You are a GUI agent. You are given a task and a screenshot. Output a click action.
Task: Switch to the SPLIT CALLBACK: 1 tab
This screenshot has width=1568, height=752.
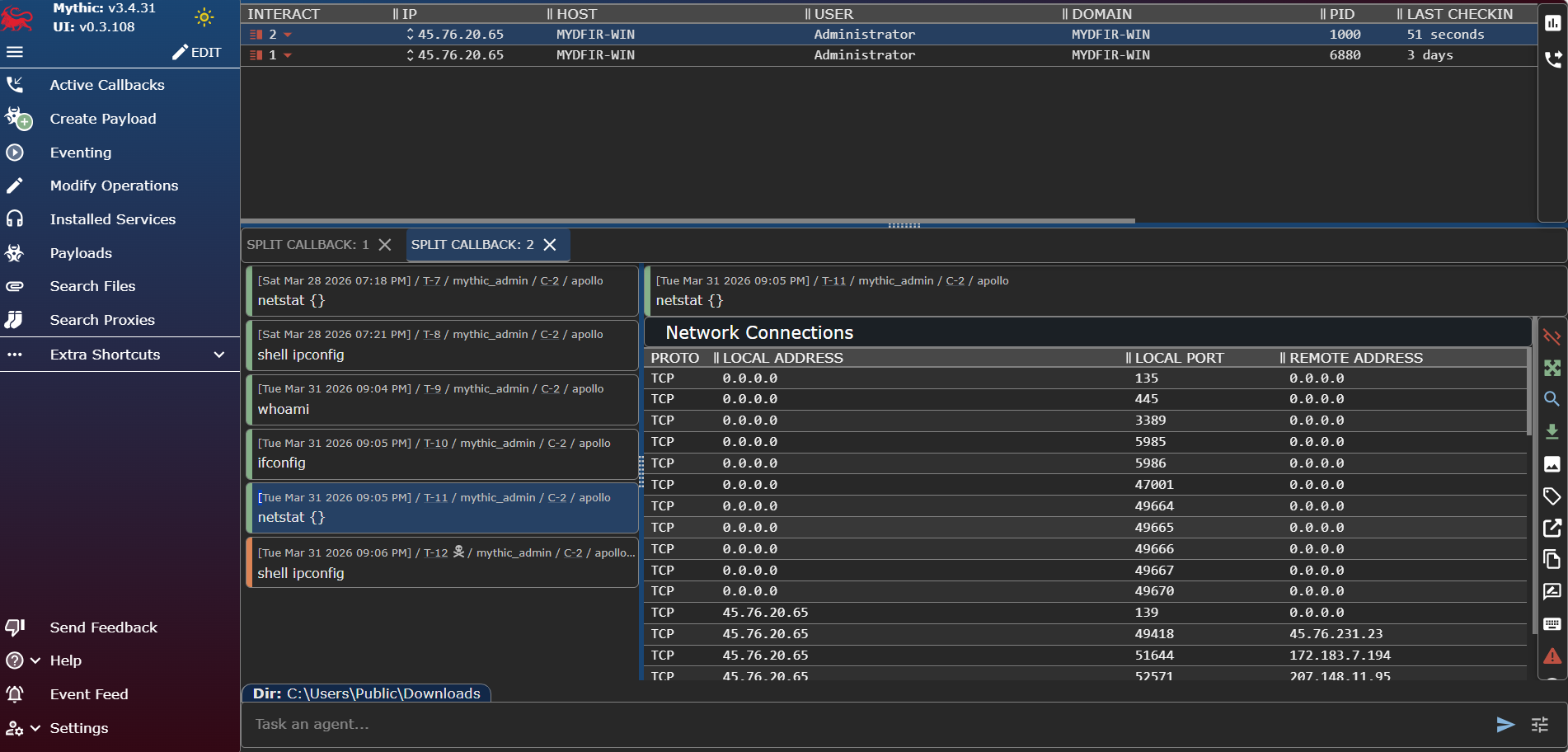(307, 245)
